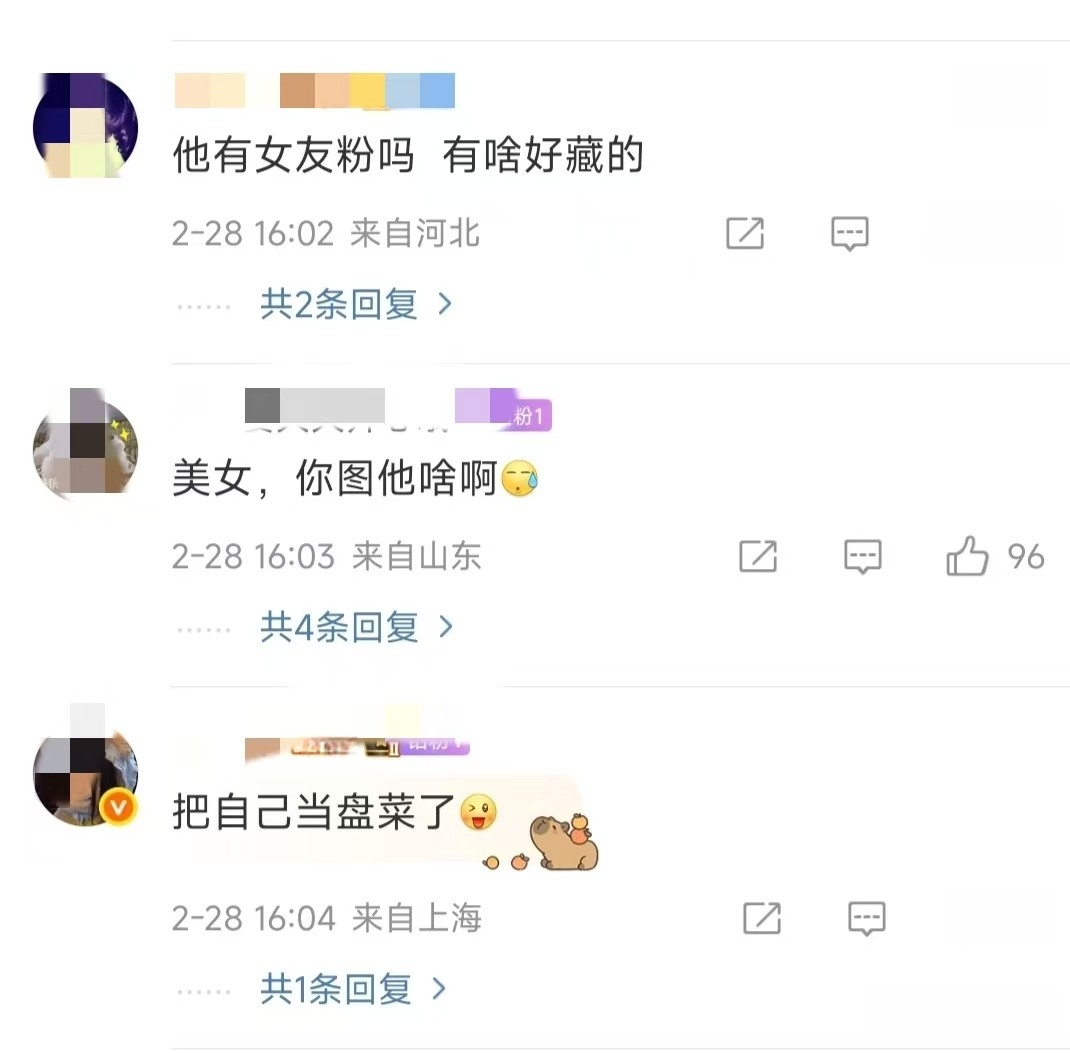Reply to the 上海 comment via bubble icon
Viewport: 1070px width, 1053px height.
867,918
